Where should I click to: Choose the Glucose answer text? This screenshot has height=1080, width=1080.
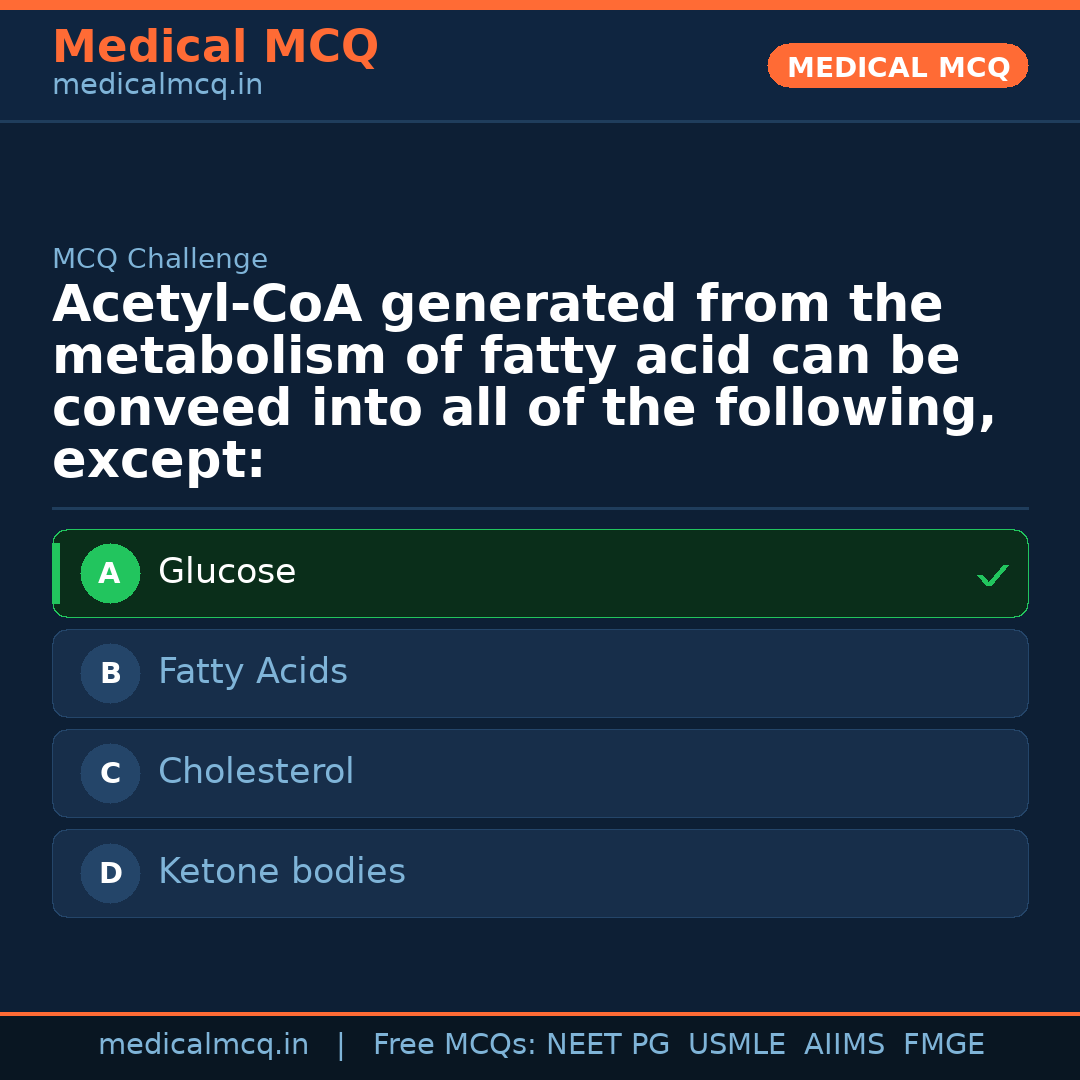click(227, 572)
